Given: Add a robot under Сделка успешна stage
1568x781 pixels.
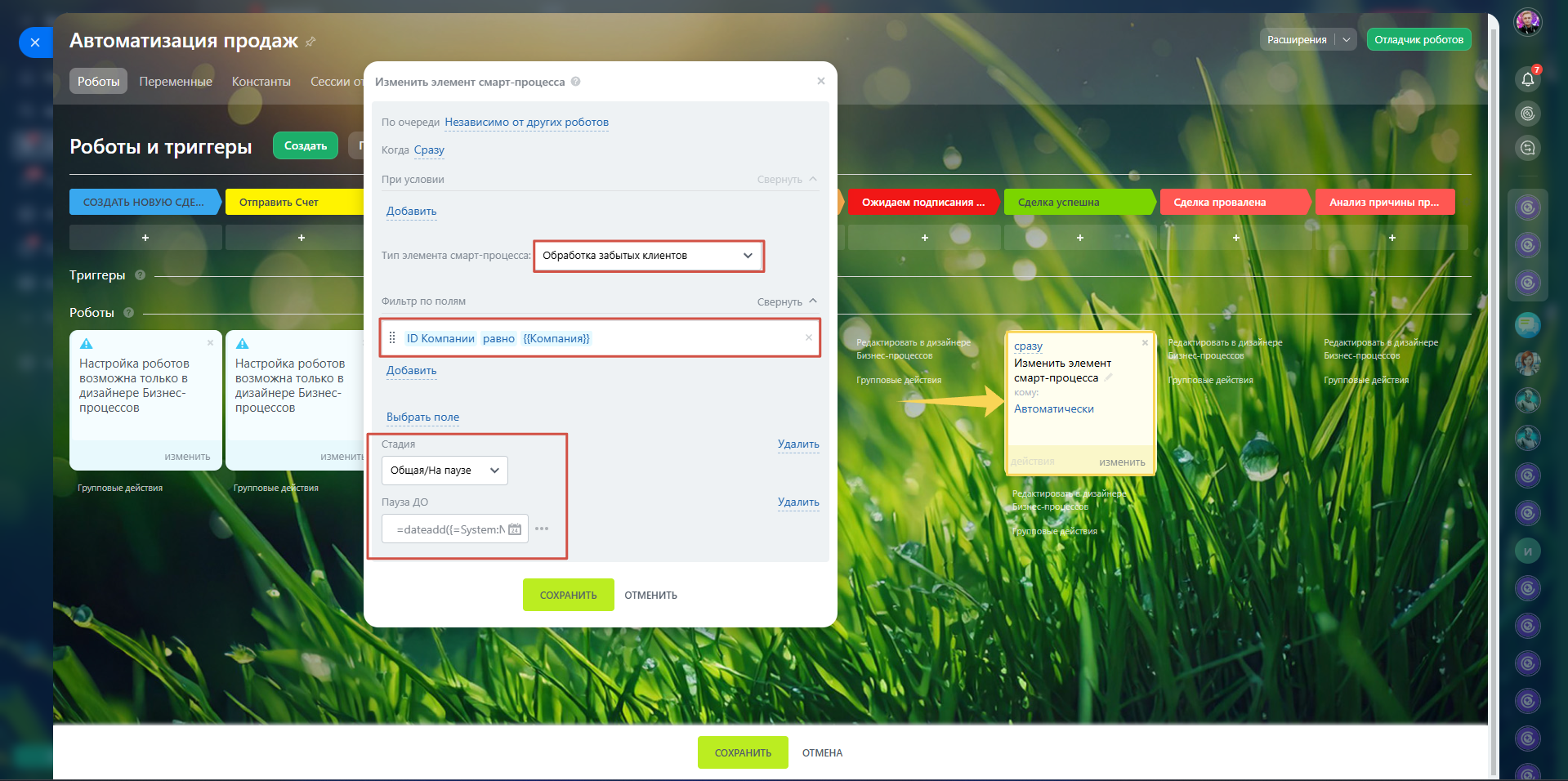Looking at the screenshot, I should point(1080,238).
